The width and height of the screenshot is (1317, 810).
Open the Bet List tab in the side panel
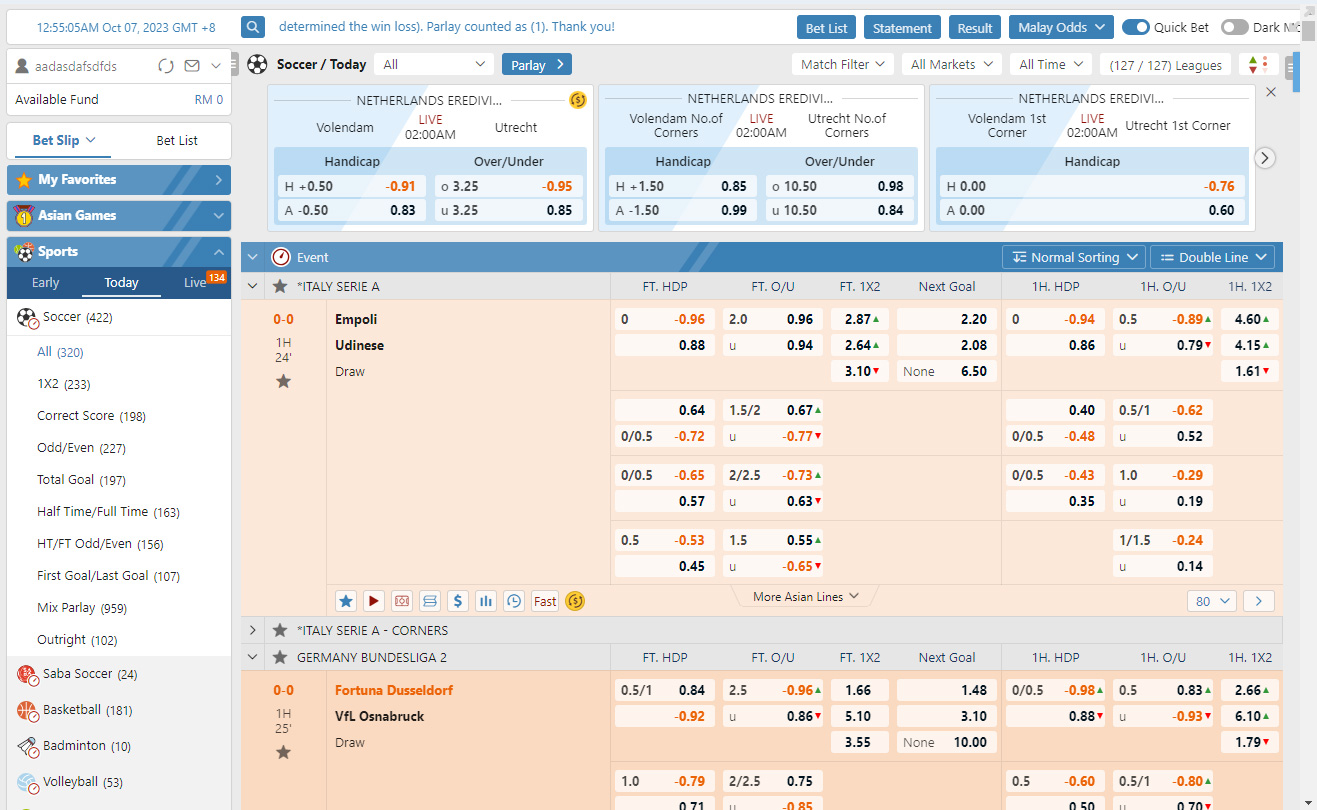[x=177, y=140]
